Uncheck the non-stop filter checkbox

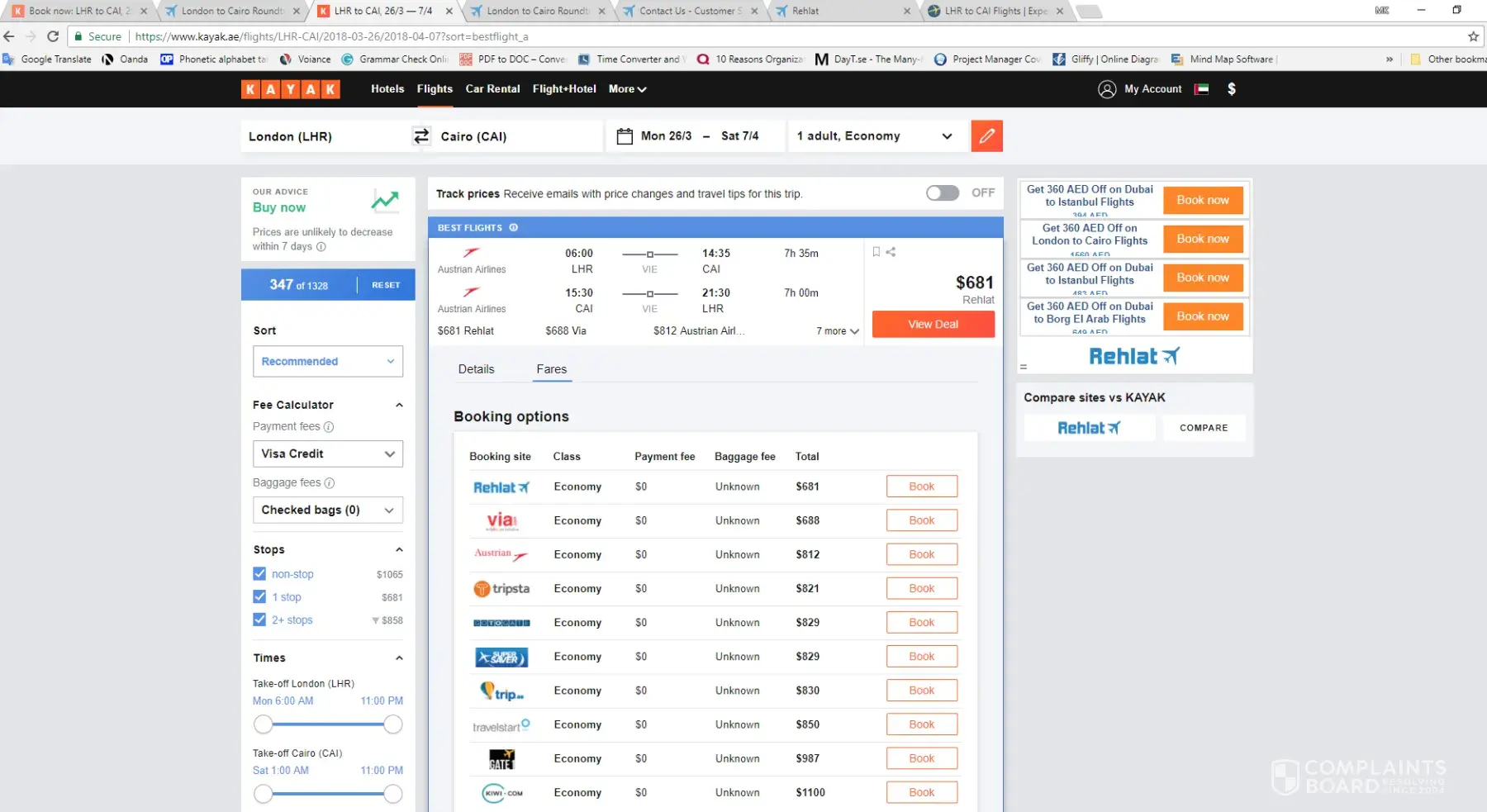(x=259, y=574)
